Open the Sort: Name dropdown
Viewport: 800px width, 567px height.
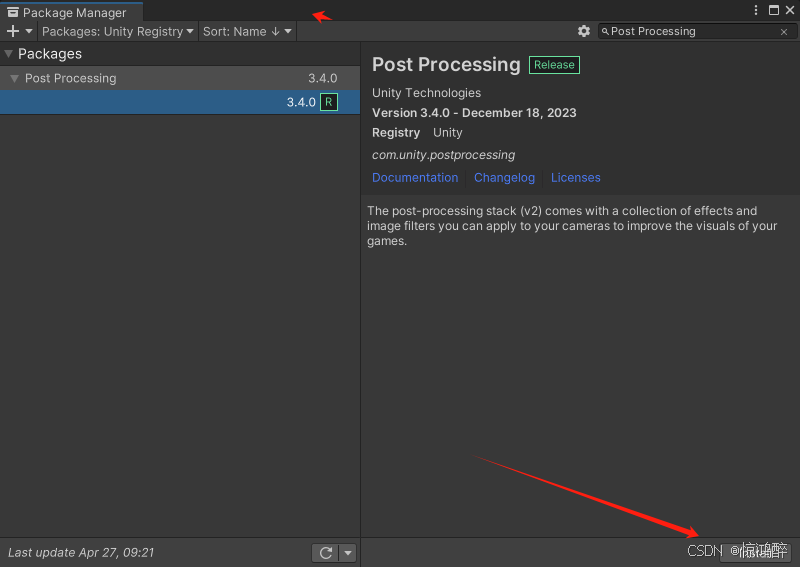tap(247, 32)
